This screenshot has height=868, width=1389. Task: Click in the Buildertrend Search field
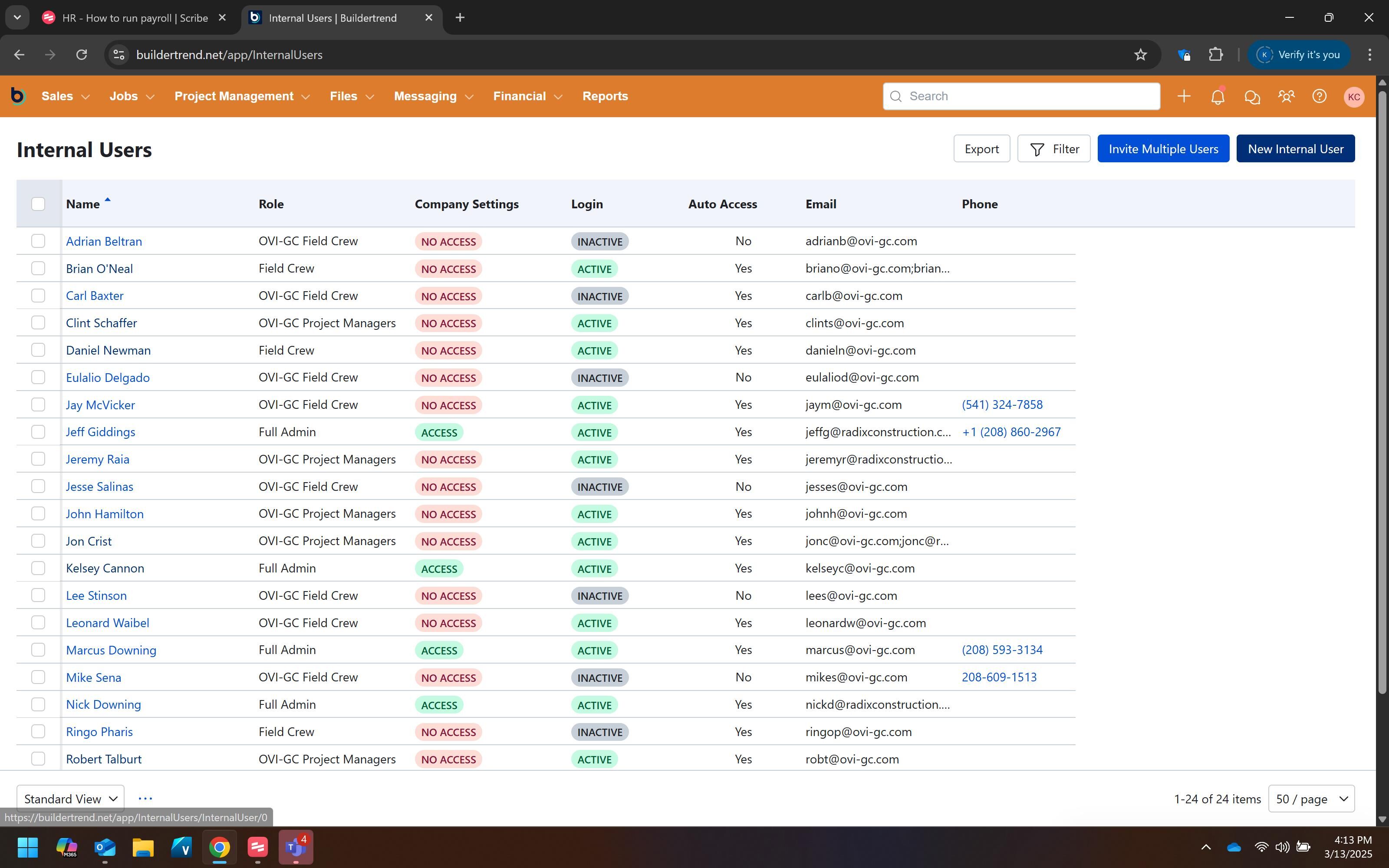[1021, 96]
